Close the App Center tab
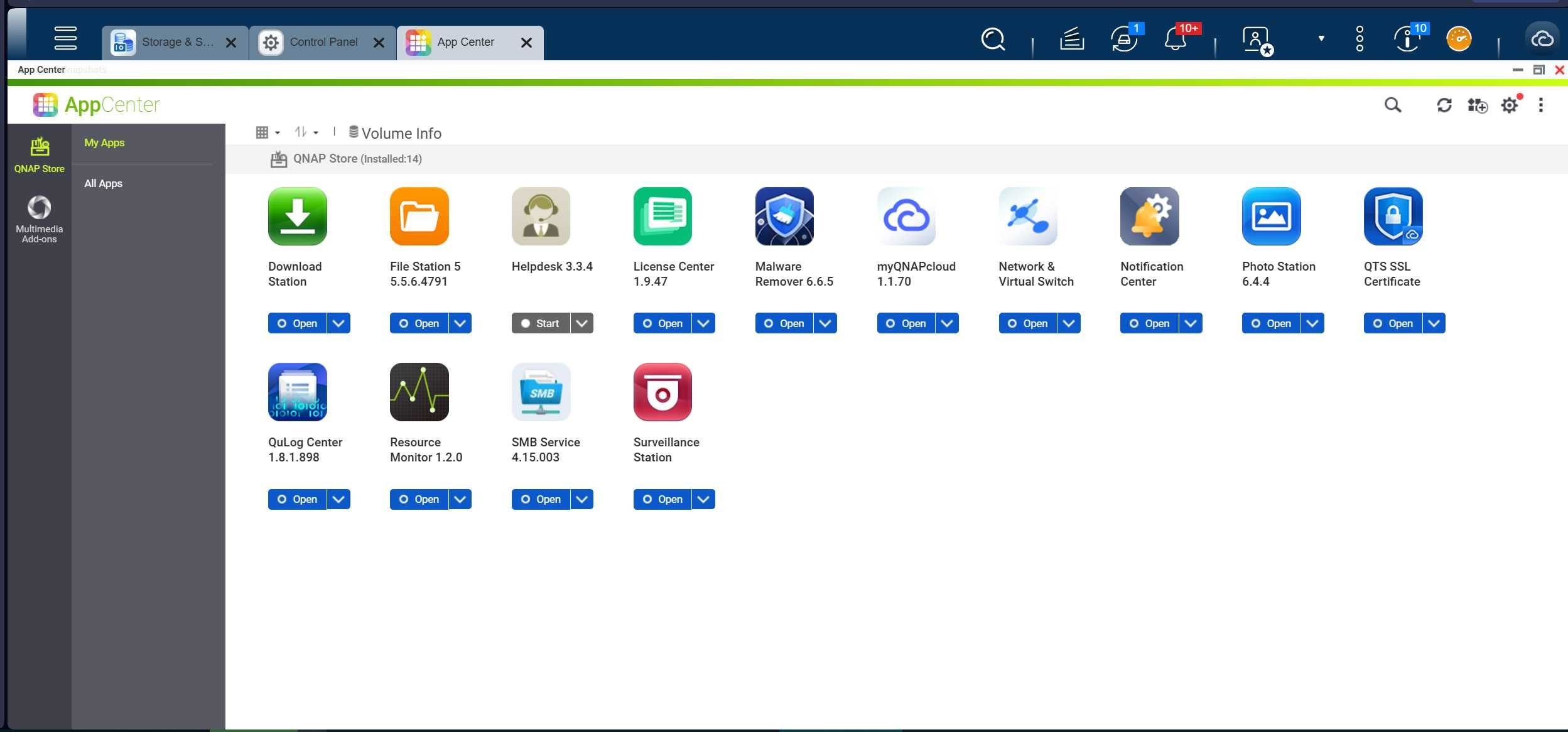This screenshot has width=1568, height=732. click(x=526, y=43)
